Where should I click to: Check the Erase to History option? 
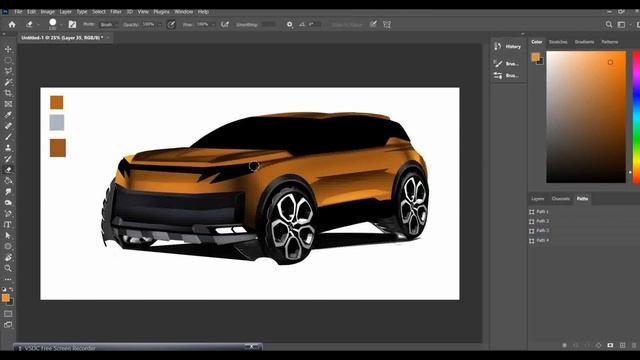point(347,24)
